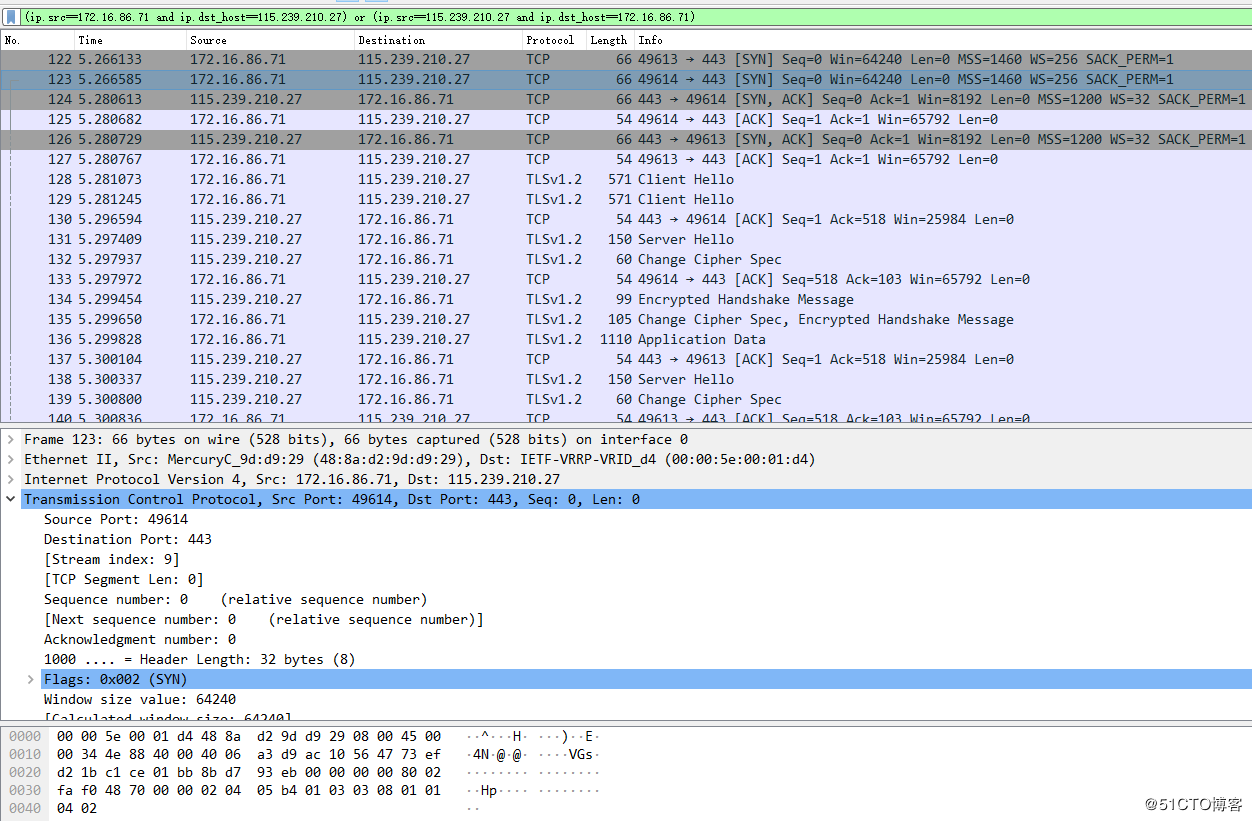
Task: Click the Length column header
Action: pos(608,40)
